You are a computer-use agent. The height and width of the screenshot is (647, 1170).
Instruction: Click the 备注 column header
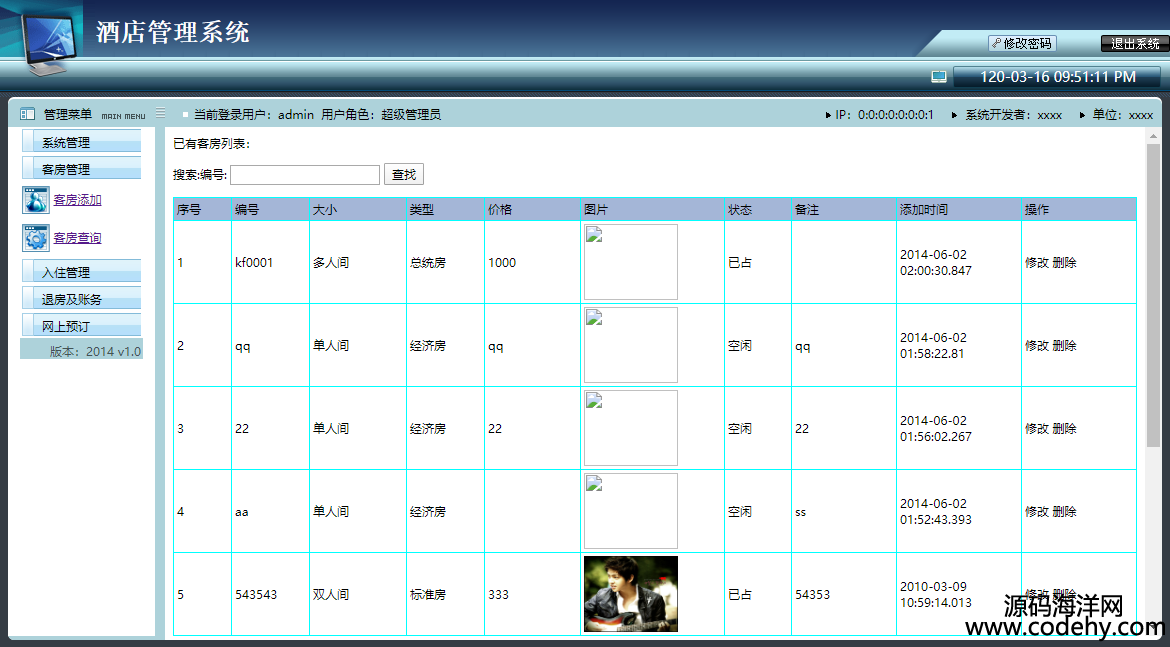pos(844,210)
